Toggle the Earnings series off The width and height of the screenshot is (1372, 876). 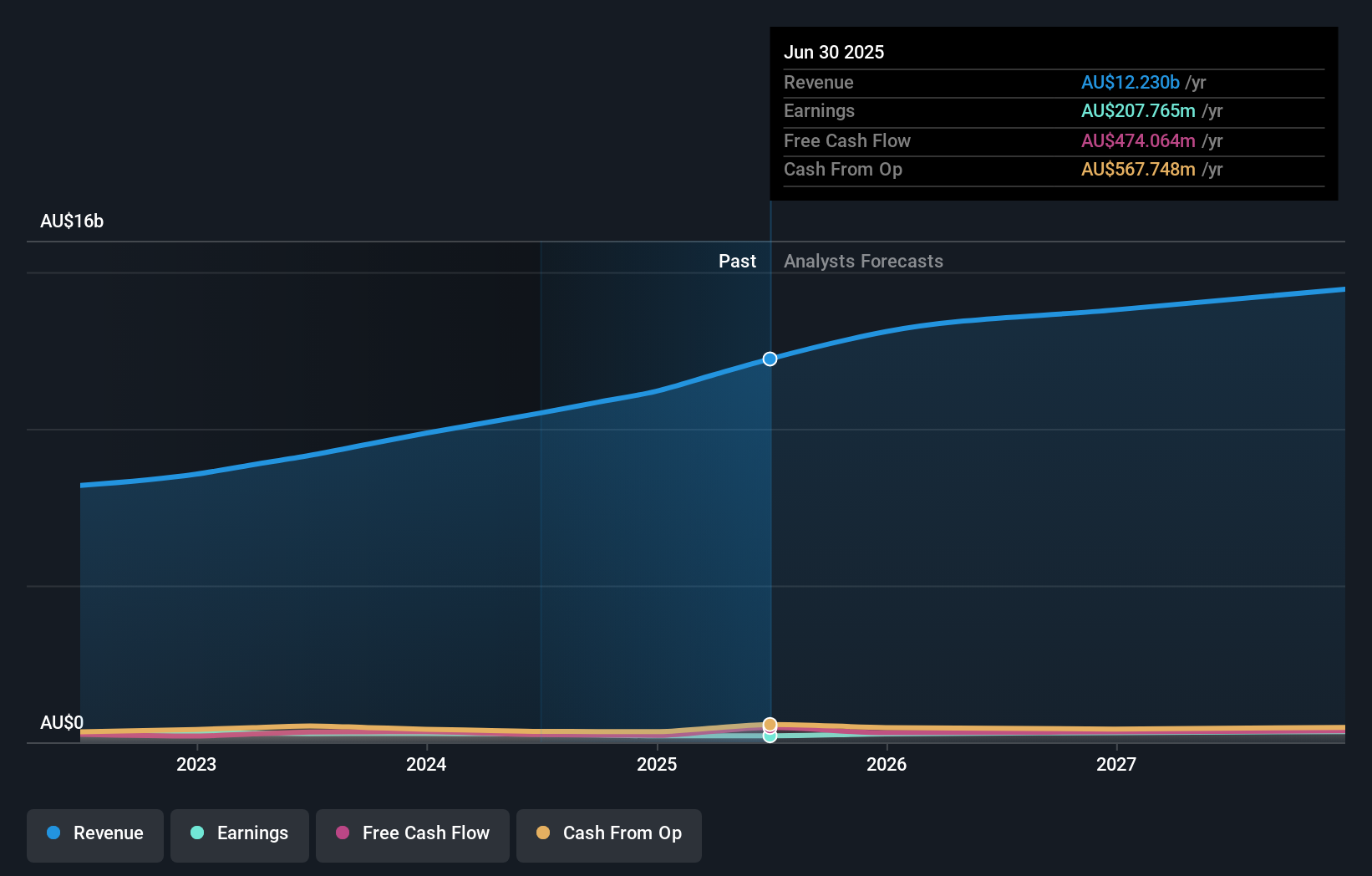click(x=240, y=834)
